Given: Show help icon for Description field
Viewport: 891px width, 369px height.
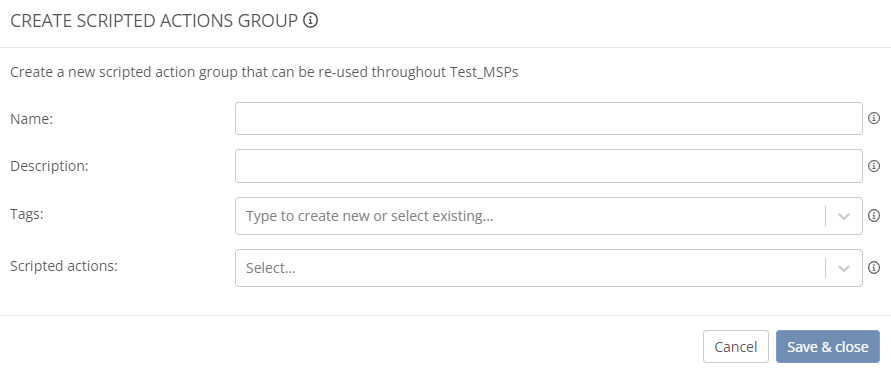Looking at the screenshot, I should click(874, 166).
